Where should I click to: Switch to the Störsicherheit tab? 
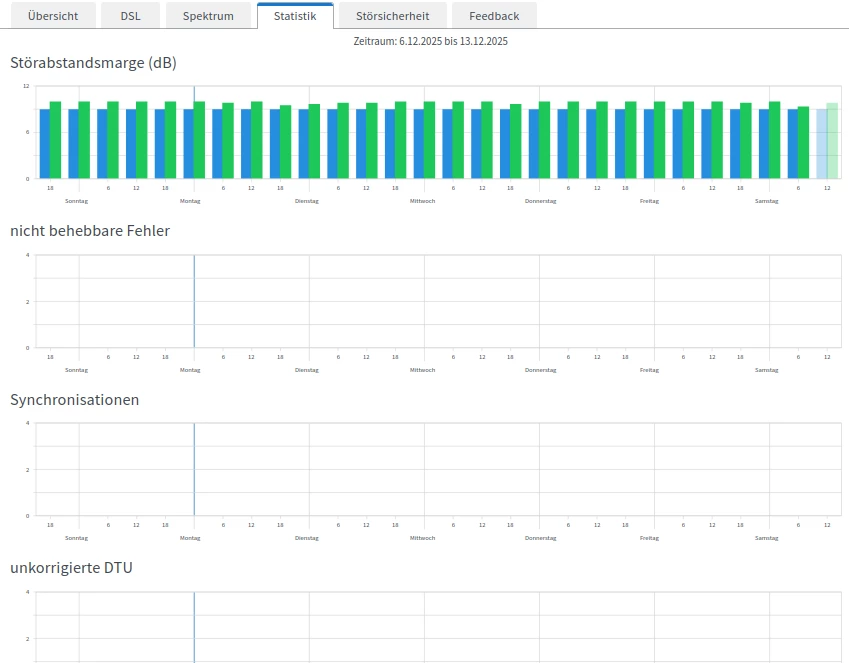tap(393, 16)
